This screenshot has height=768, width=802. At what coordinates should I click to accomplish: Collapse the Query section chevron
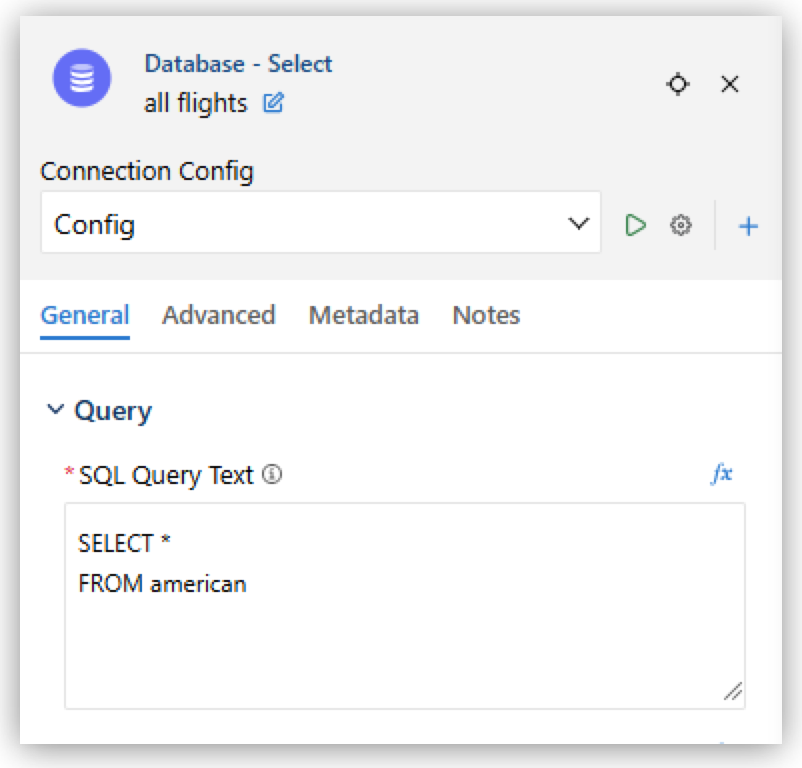pos(55,409)
